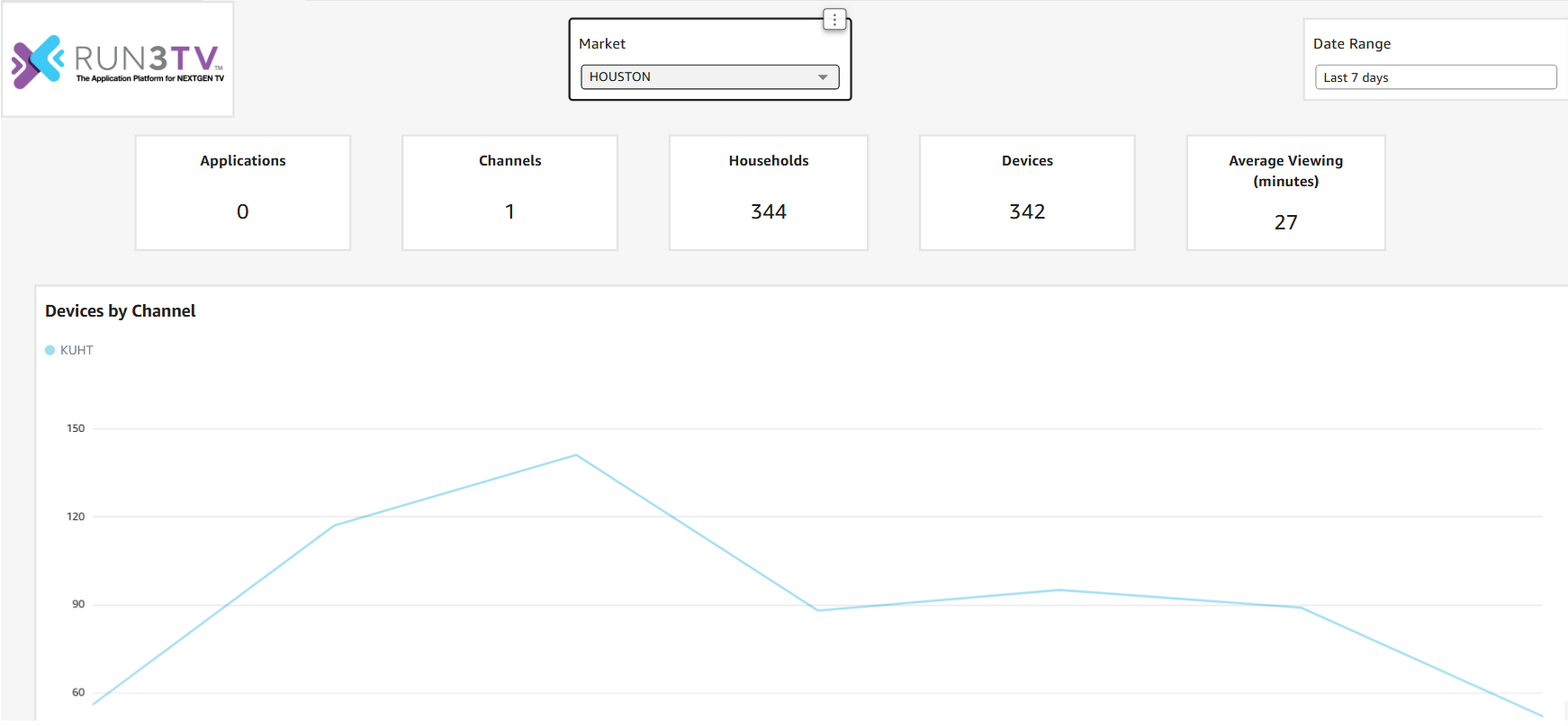
Task: Click the Households count of 344
Action: pyautogui.click(x=768, y=212)
